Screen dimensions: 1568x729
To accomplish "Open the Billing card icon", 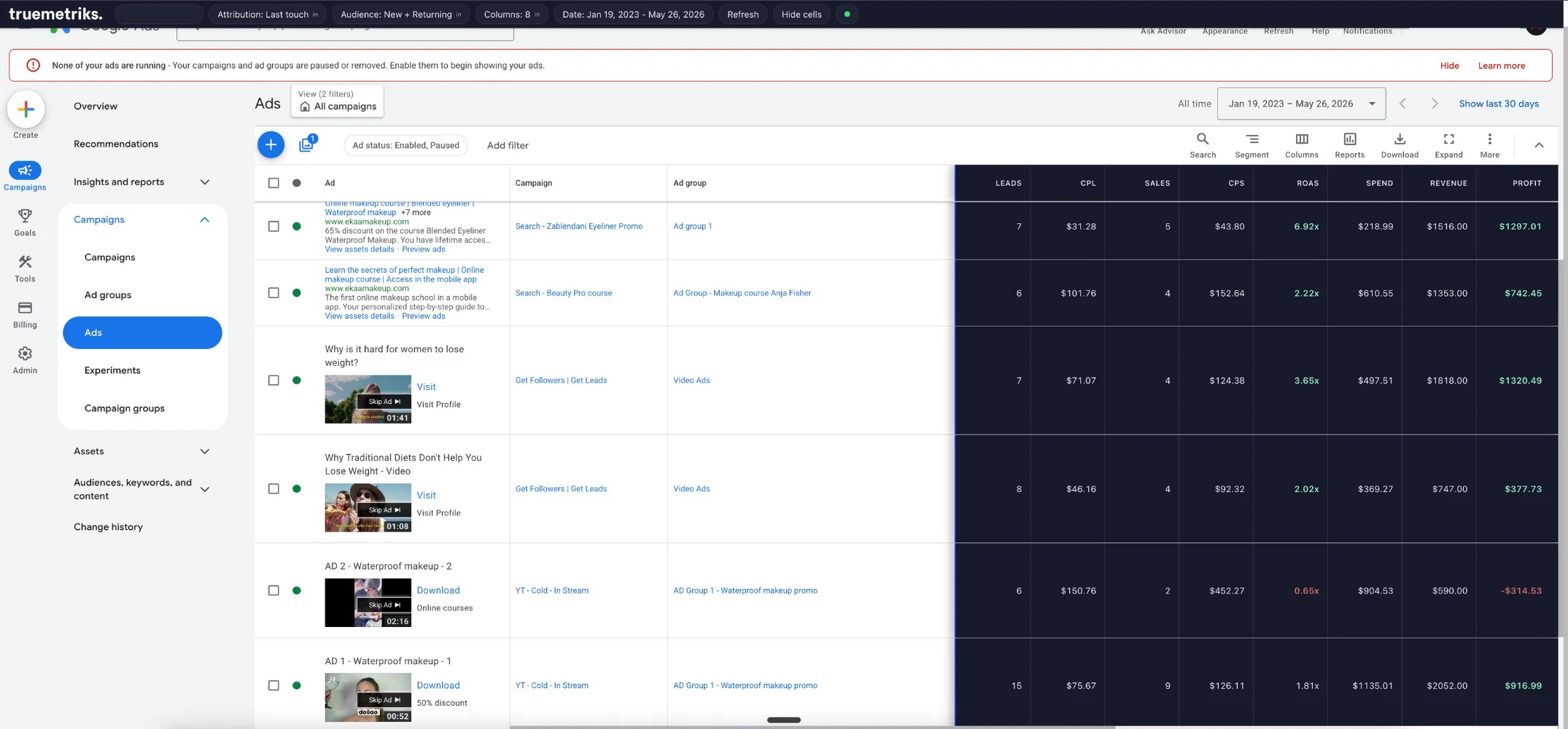I will coord(25,308).
